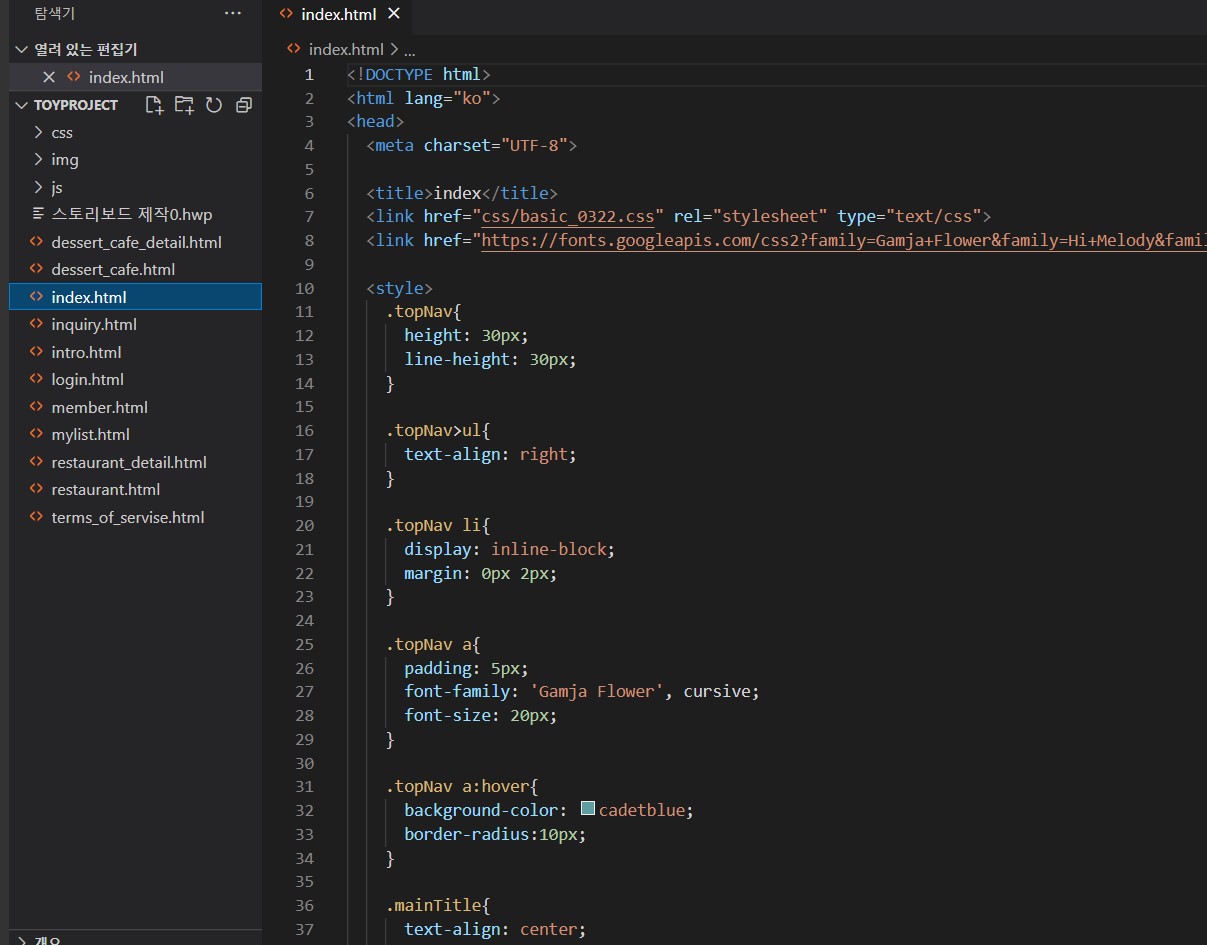The height and width of the screenshot is (945, 1207).
Task: Click the New Folder icon in explorer
Action: point(184,105)
